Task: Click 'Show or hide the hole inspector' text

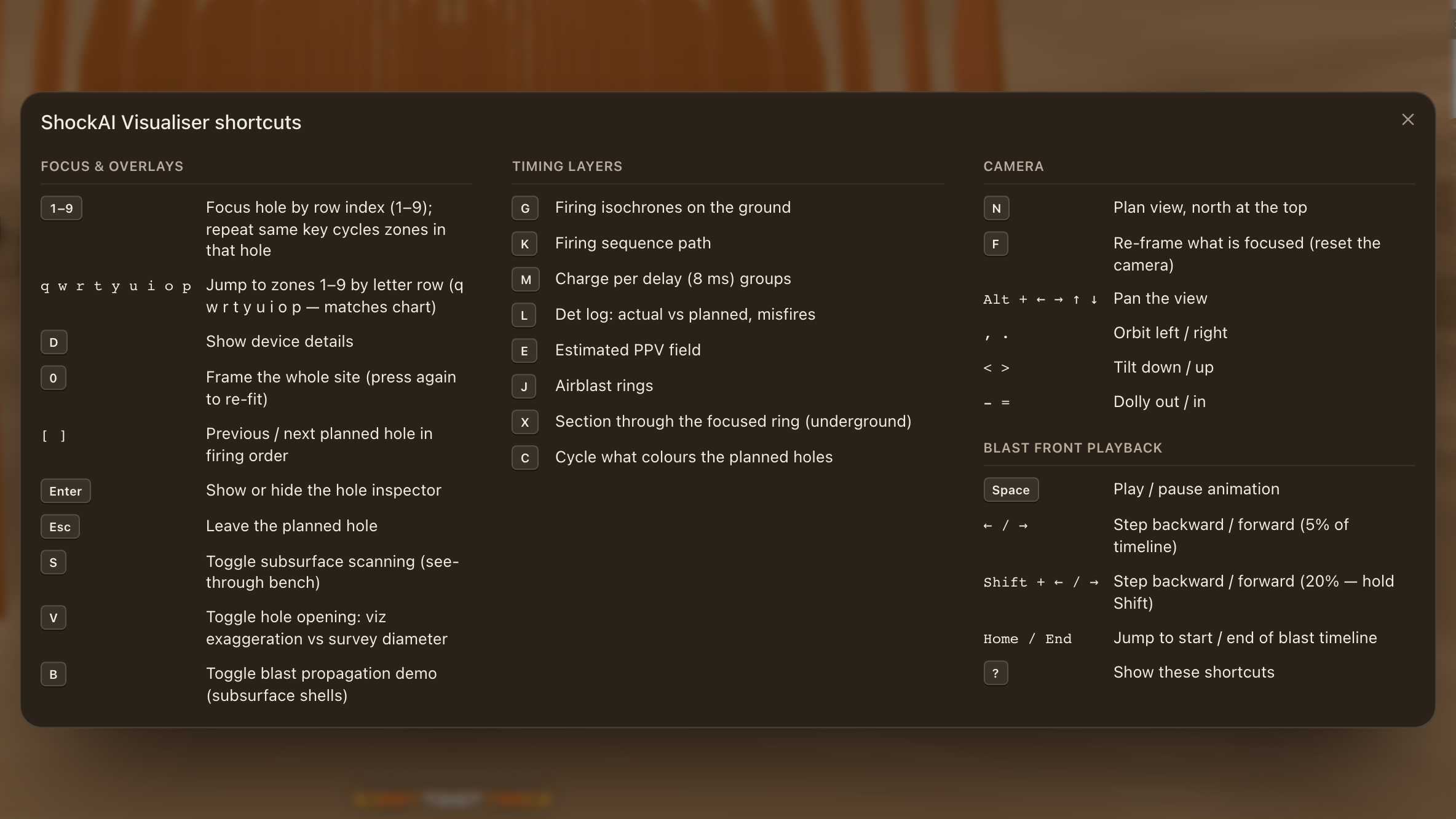Action: click(x=323, y=490)
